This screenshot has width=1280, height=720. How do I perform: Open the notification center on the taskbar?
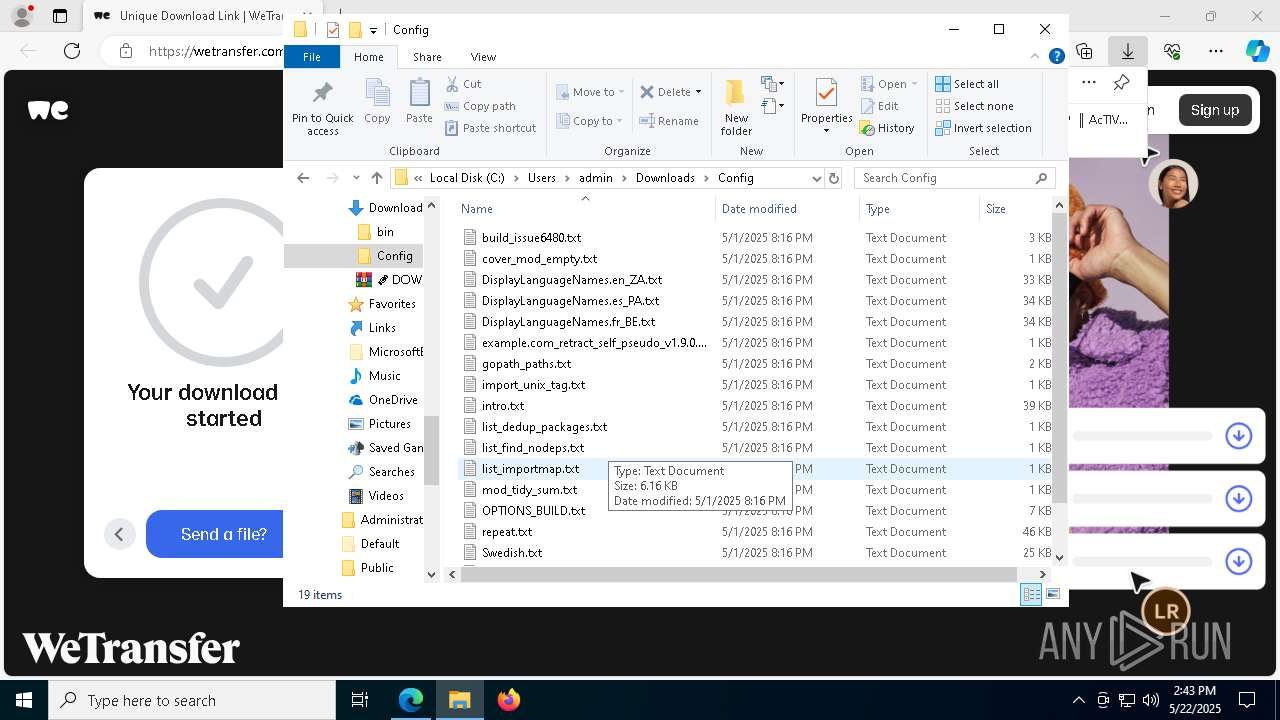click(x=1247, y=700)
